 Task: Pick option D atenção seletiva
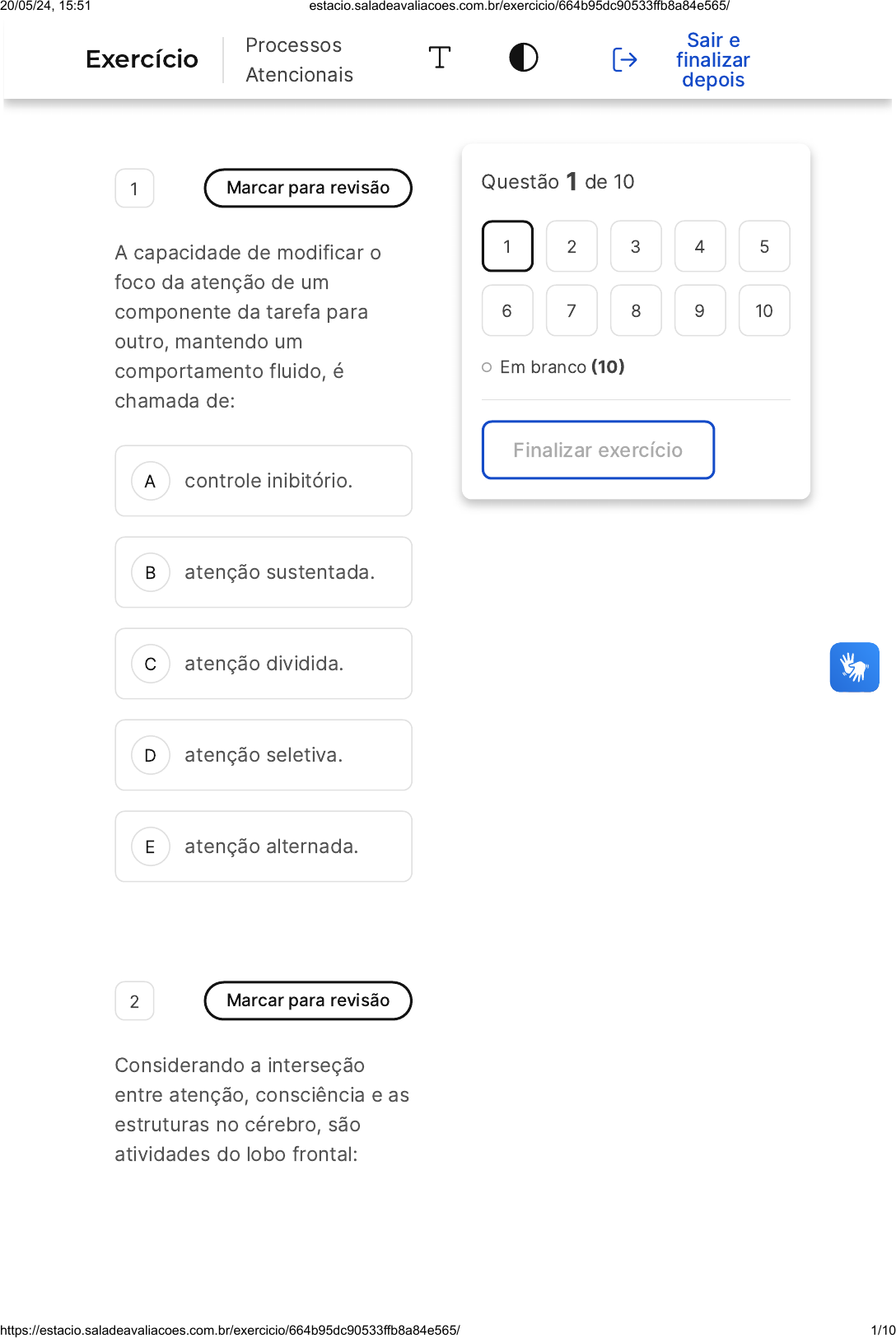[x=264, y=755]
